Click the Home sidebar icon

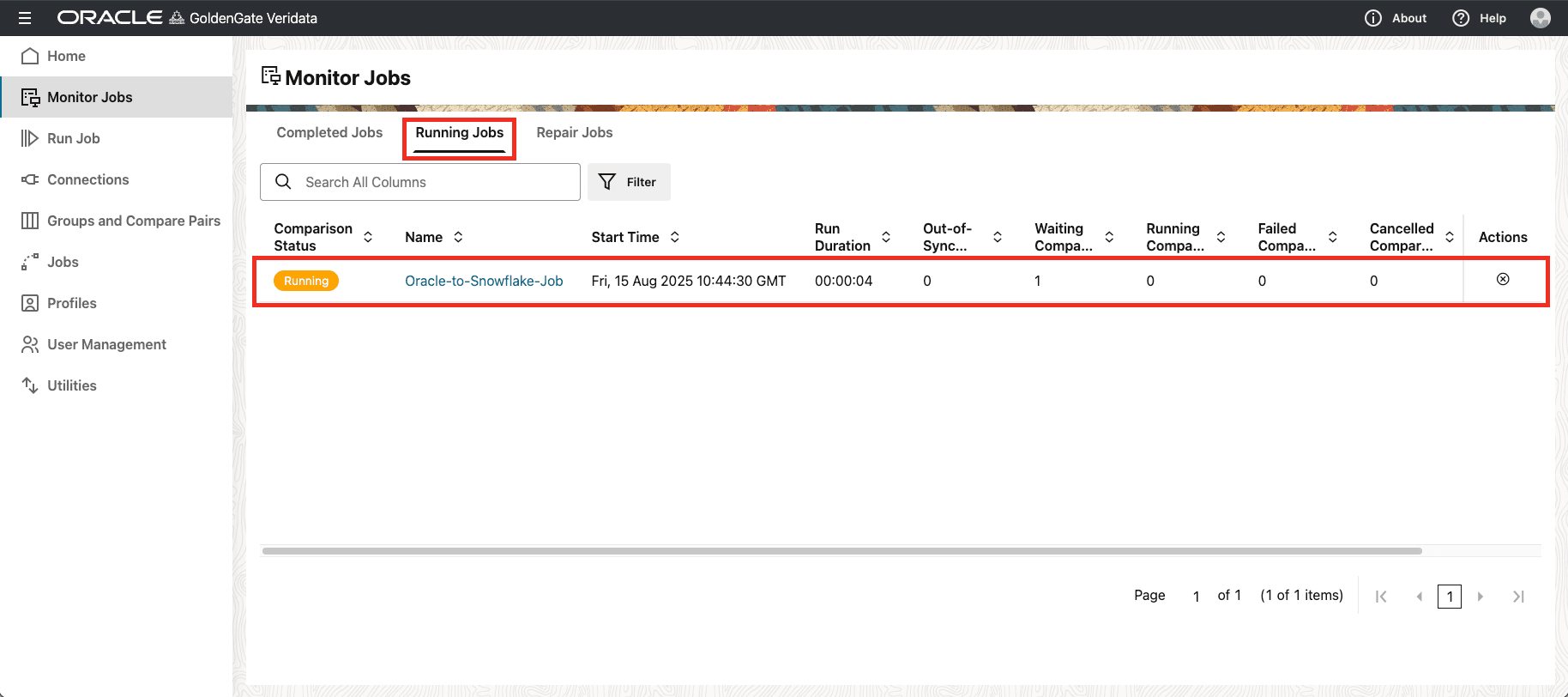point(30,56)
